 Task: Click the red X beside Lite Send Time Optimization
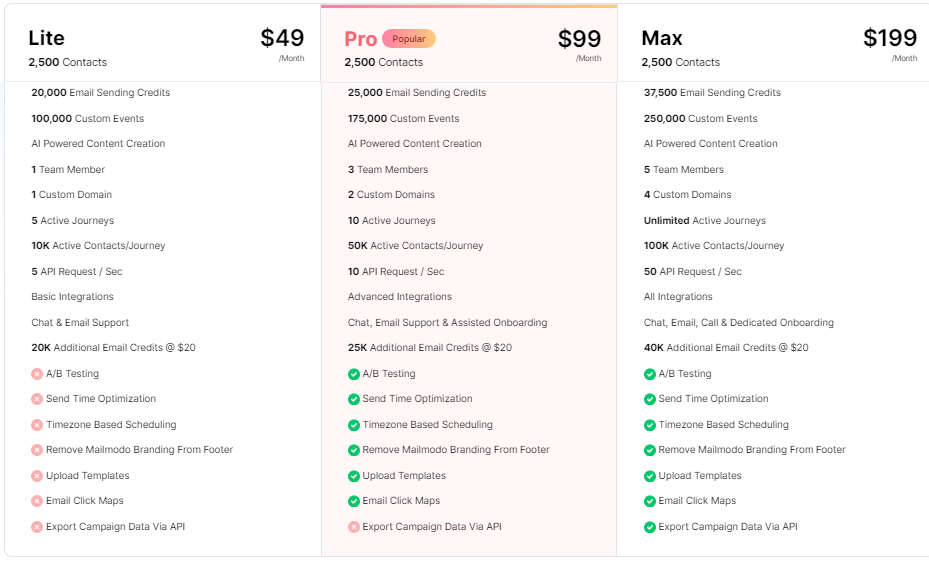[37, 399]
